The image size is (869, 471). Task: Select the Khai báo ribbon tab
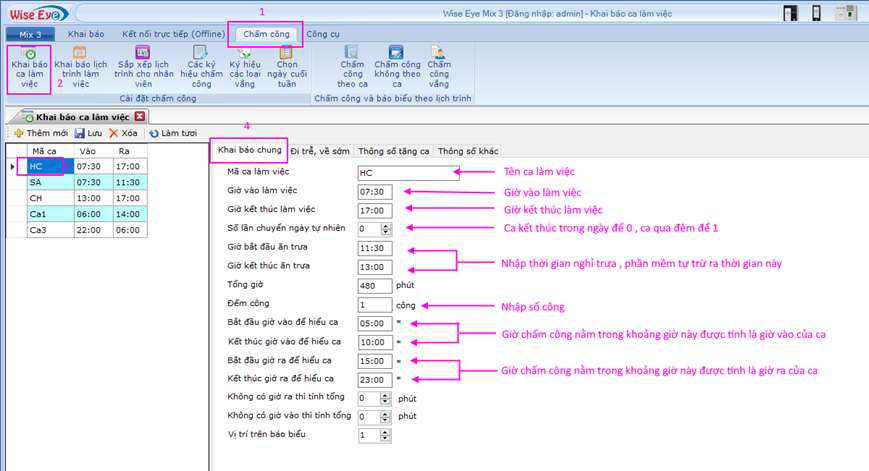pos(87,34)
